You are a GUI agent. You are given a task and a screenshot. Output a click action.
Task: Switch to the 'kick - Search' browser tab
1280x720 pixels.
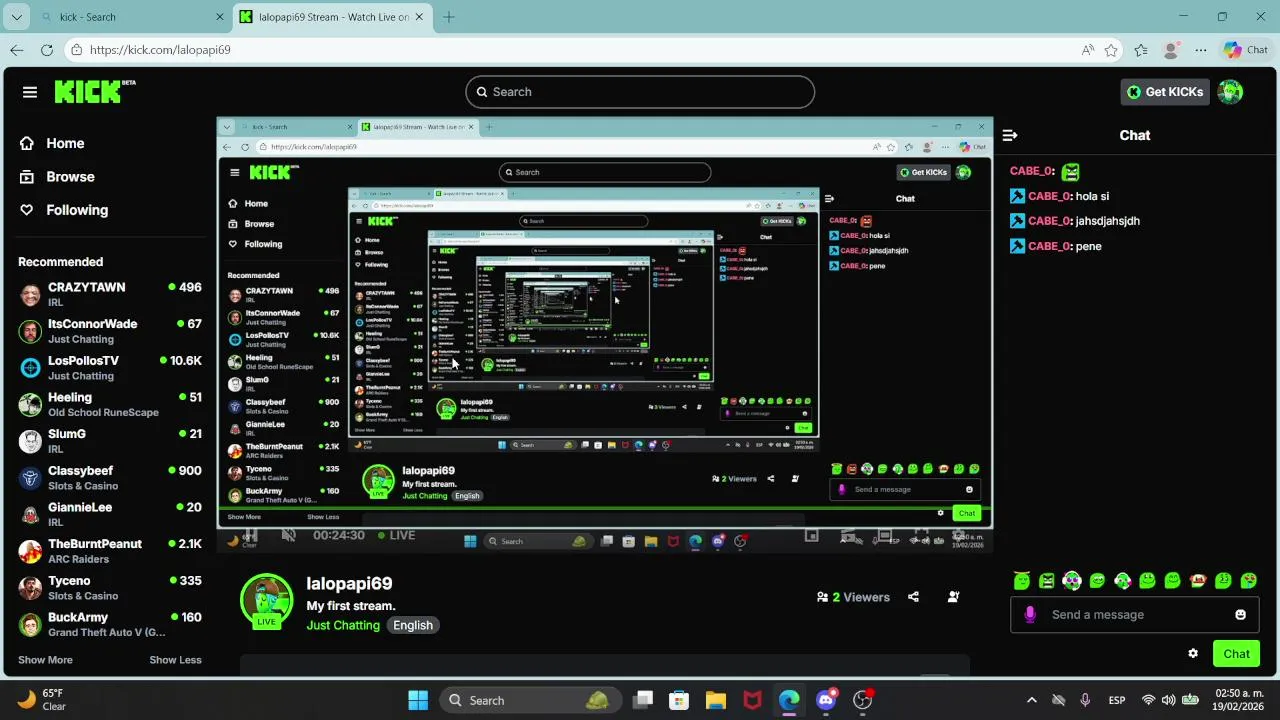(130, 17)
